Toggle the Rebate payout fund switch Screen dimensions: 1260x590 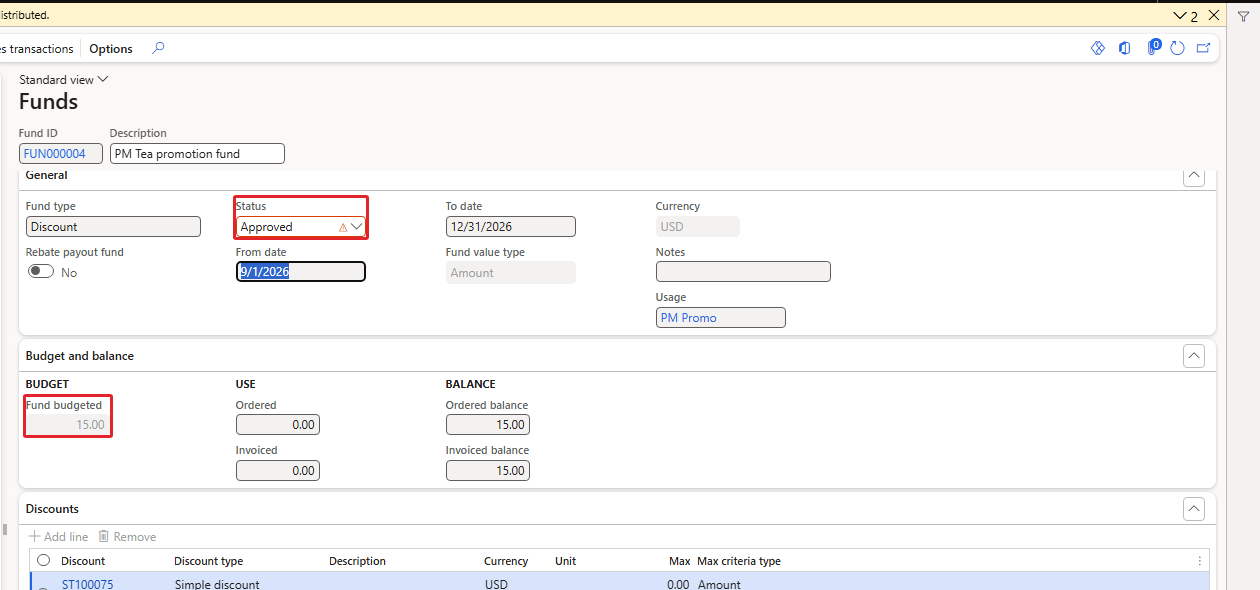click(41, 272)
